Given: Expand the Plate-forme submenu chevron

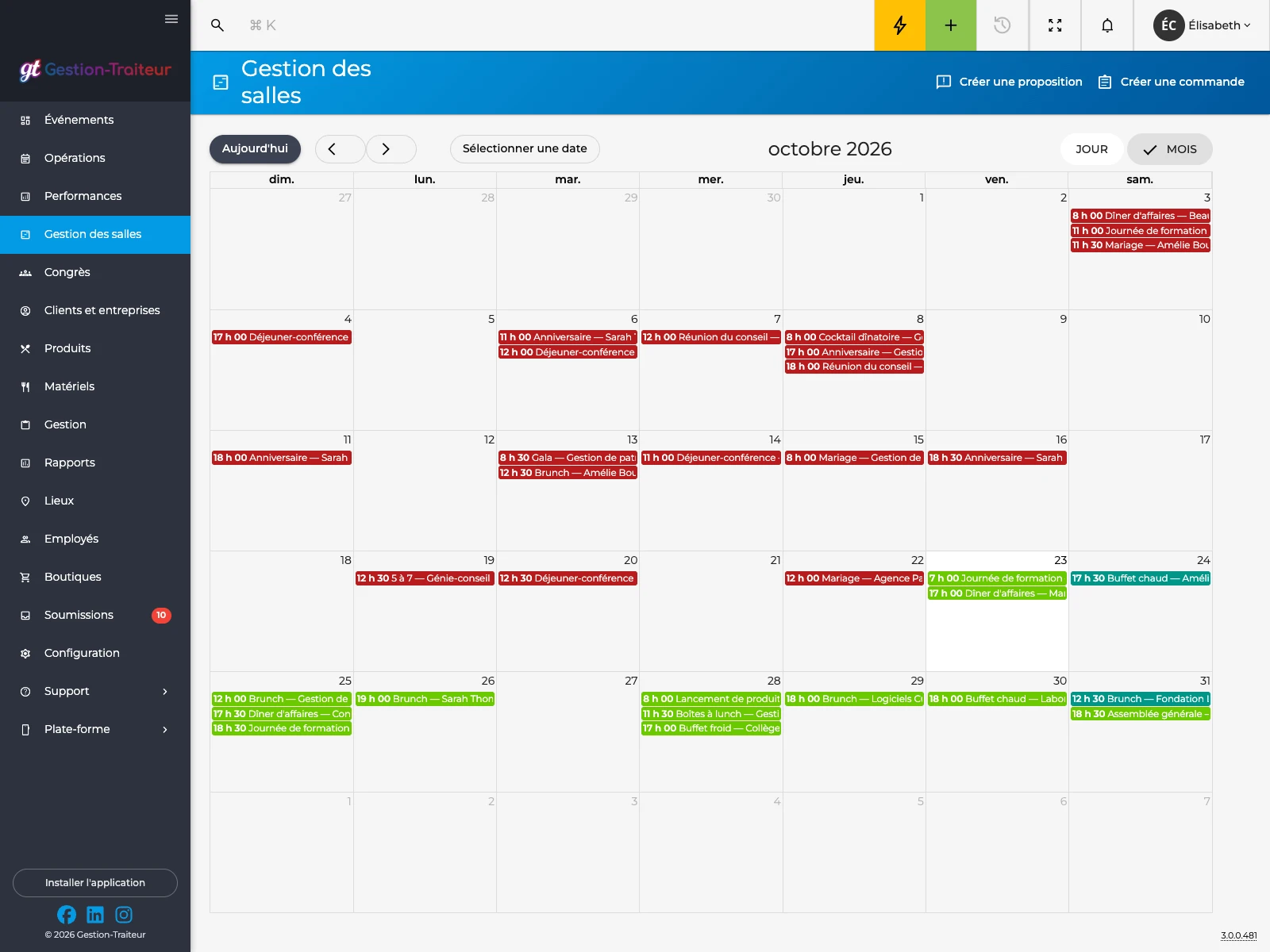Looking at the screenshot, I should (165, 730).
